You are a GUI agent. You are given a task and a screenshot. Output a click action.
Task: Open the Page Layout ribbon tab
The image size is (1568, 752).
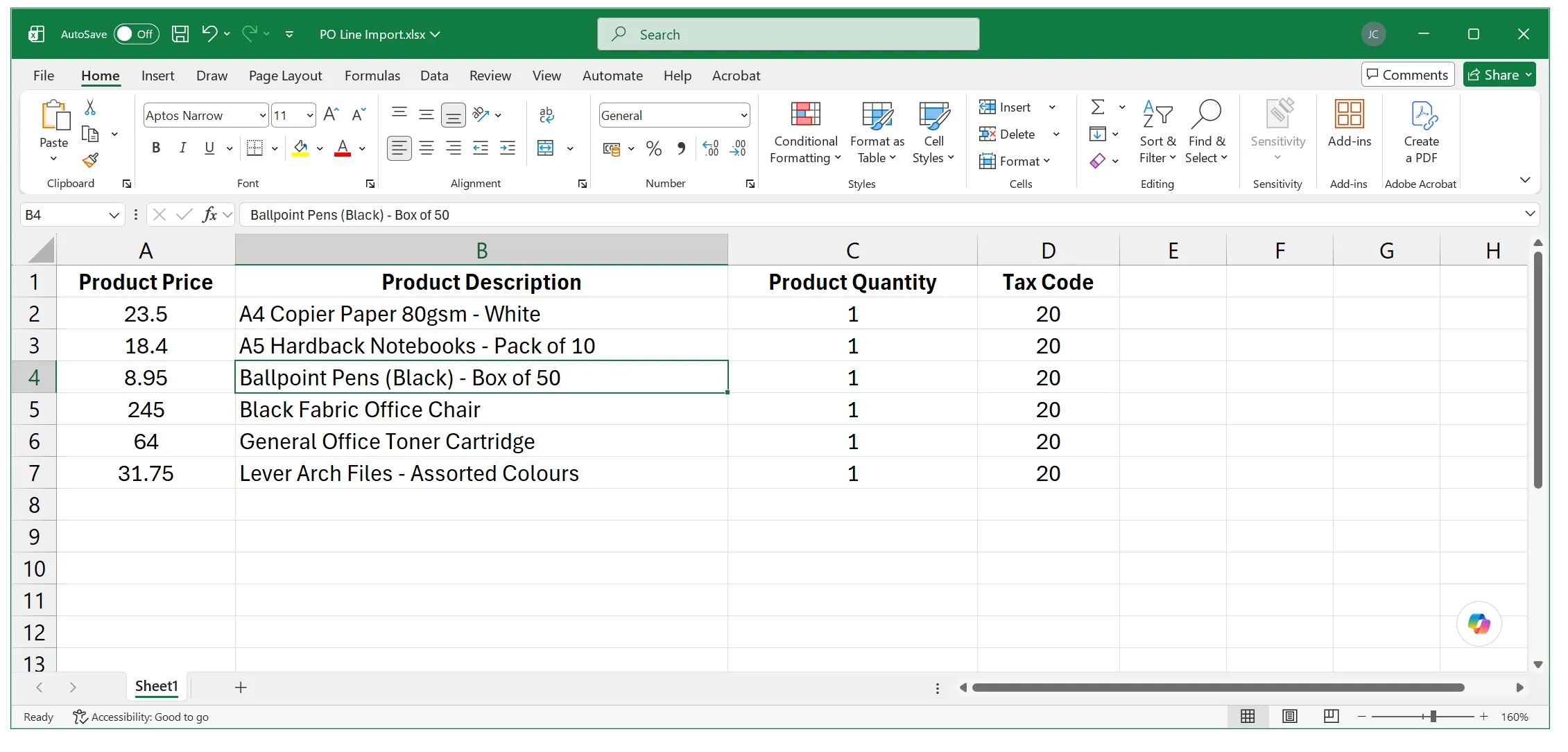[285, 76]
